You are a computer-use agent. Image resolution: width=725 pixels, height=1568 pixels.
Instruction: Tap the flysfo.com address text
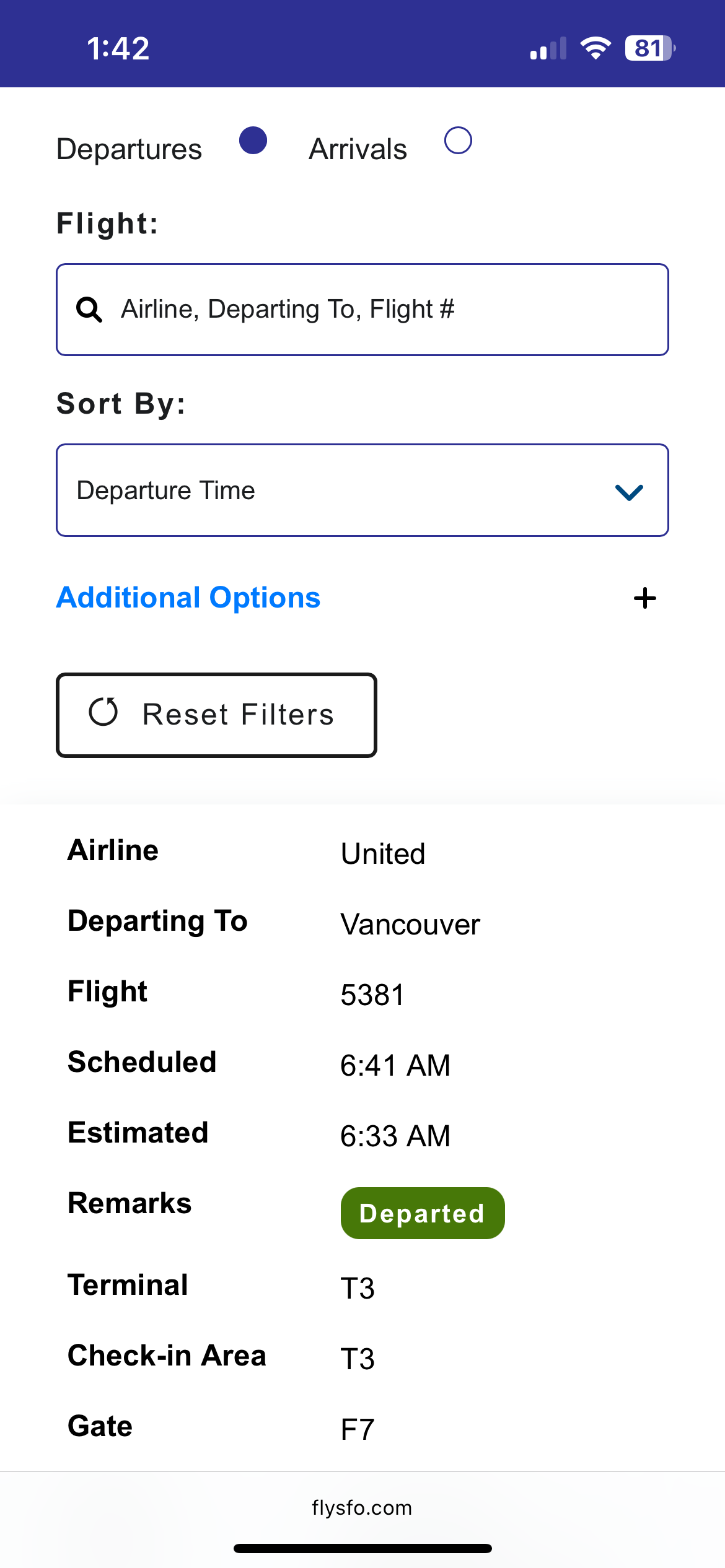[362, 1507]
